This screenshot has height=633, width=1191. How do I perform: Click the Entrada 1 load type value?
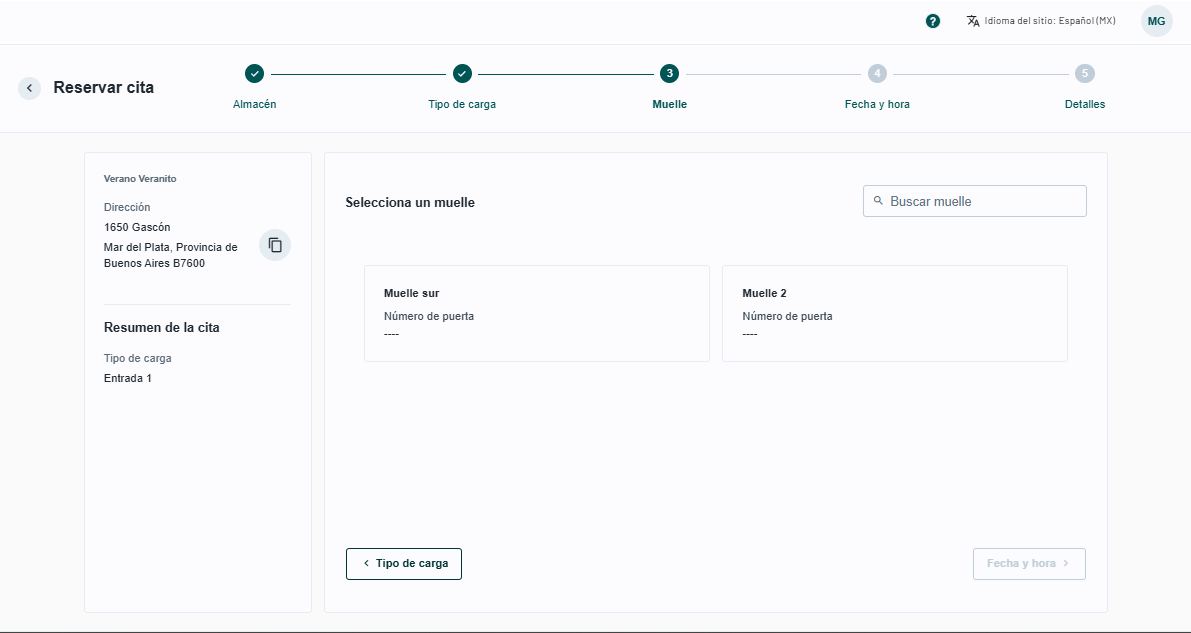pos(128,378)
